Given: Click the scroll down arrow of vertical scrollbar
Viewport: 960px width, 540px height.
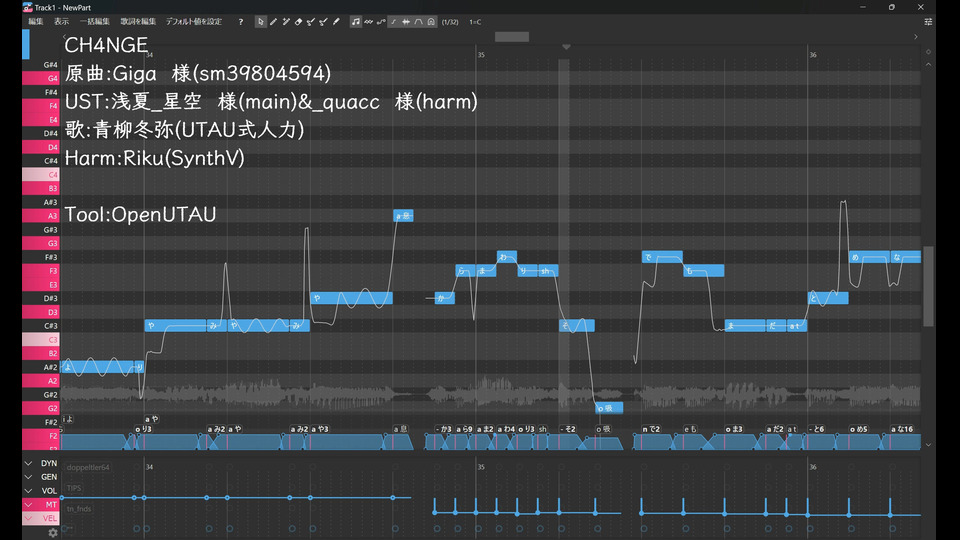Looking at the screenshot, I should point(928,445).
